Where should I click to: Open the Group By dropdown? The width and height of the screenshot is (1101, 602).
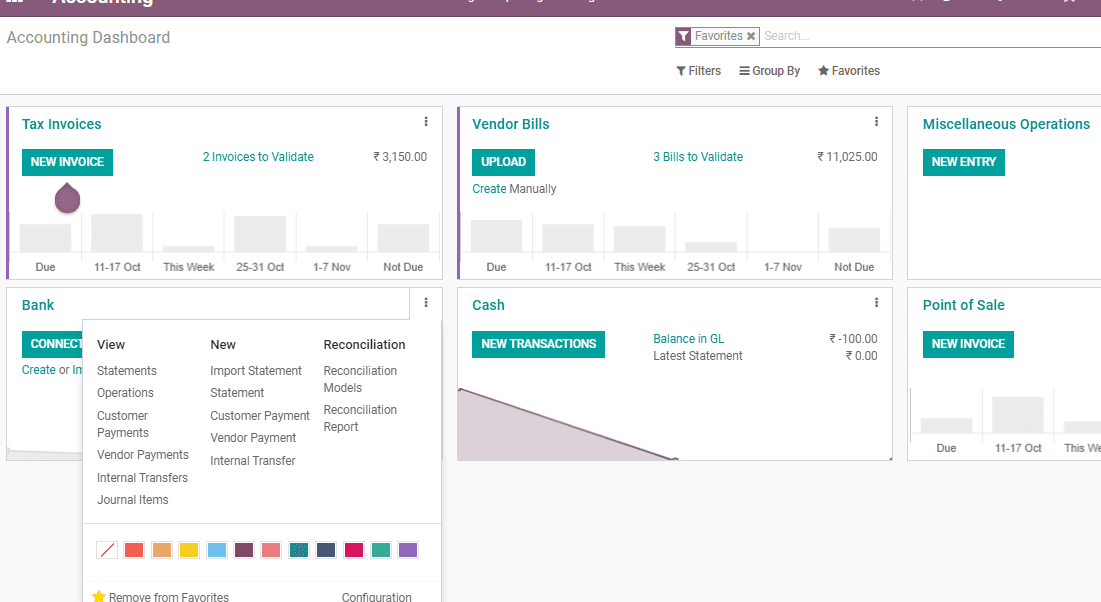[x=769, y=70]
